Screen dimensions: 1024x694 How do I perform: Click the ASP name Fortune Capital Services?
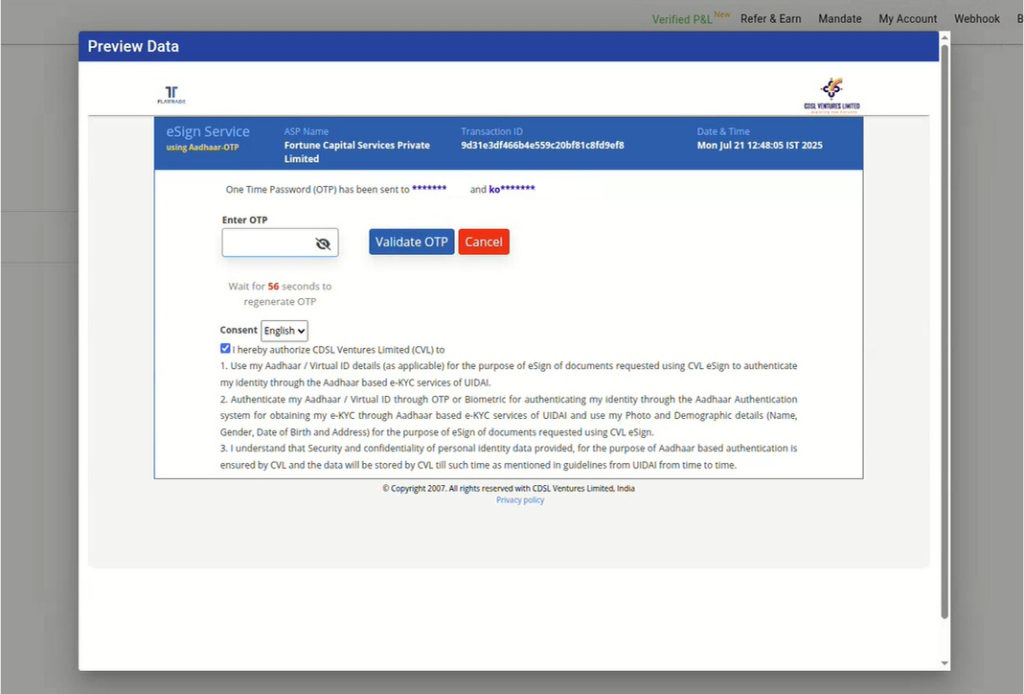[357, 151]
